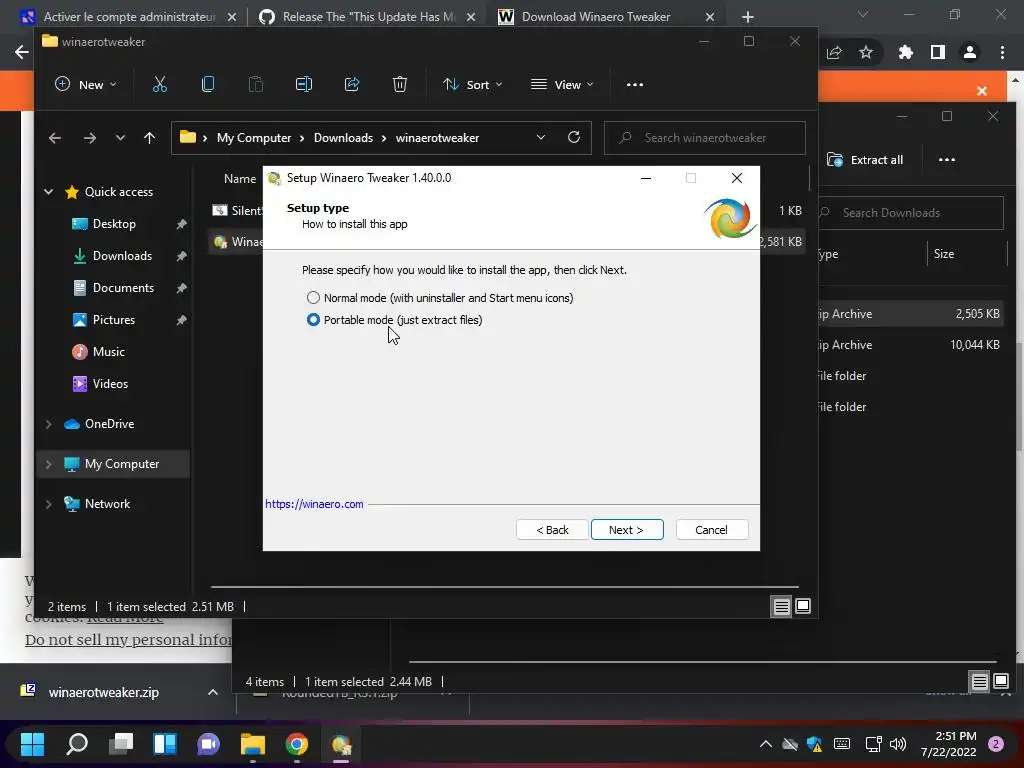This screenshot has width=1024, height=768.
Task: Open Task View on taskbar
Action: tap(121, 744)
